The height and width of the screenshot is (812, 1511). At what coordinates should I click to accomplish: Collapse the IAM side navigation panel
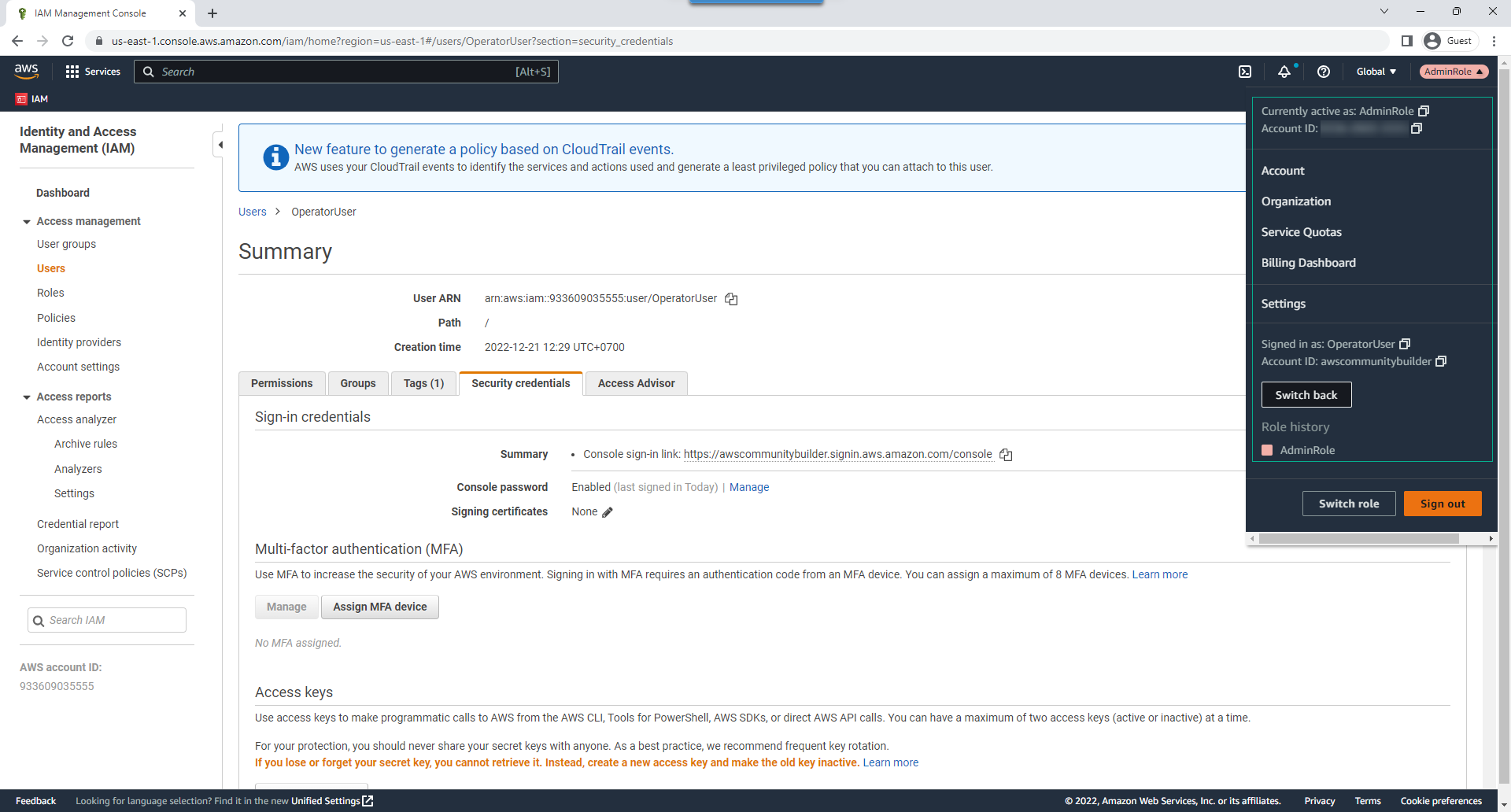click(220, 145)
